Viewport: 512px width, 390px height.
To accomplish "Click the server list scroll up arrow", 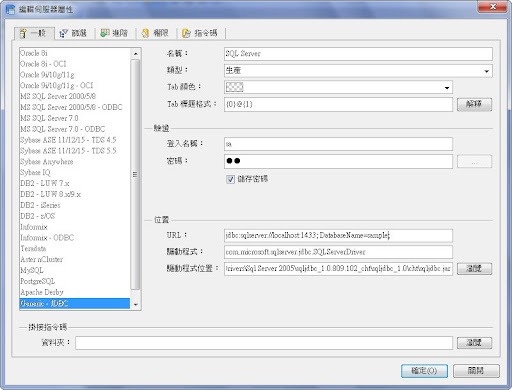I will click(x=135, y=54).
